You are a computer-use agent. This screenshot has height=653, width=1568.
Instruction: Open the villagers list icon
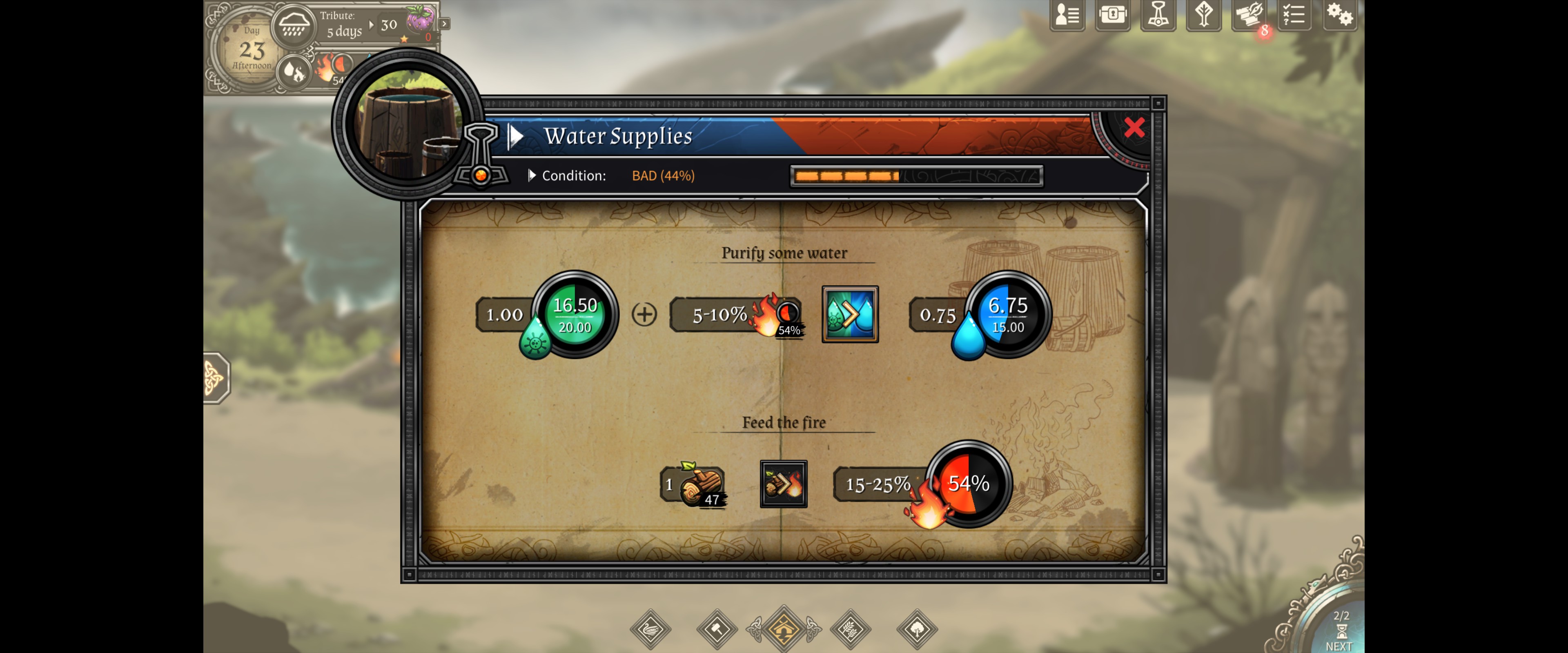coord(1067,15)
